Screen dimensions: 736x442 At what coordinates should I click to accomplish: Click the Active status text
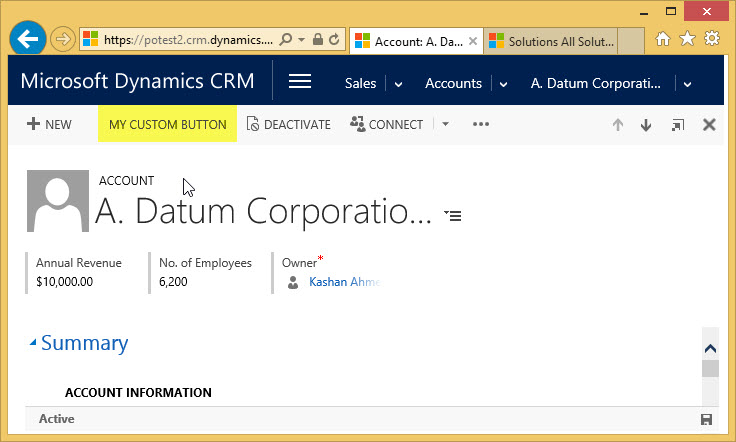[57, 419]
